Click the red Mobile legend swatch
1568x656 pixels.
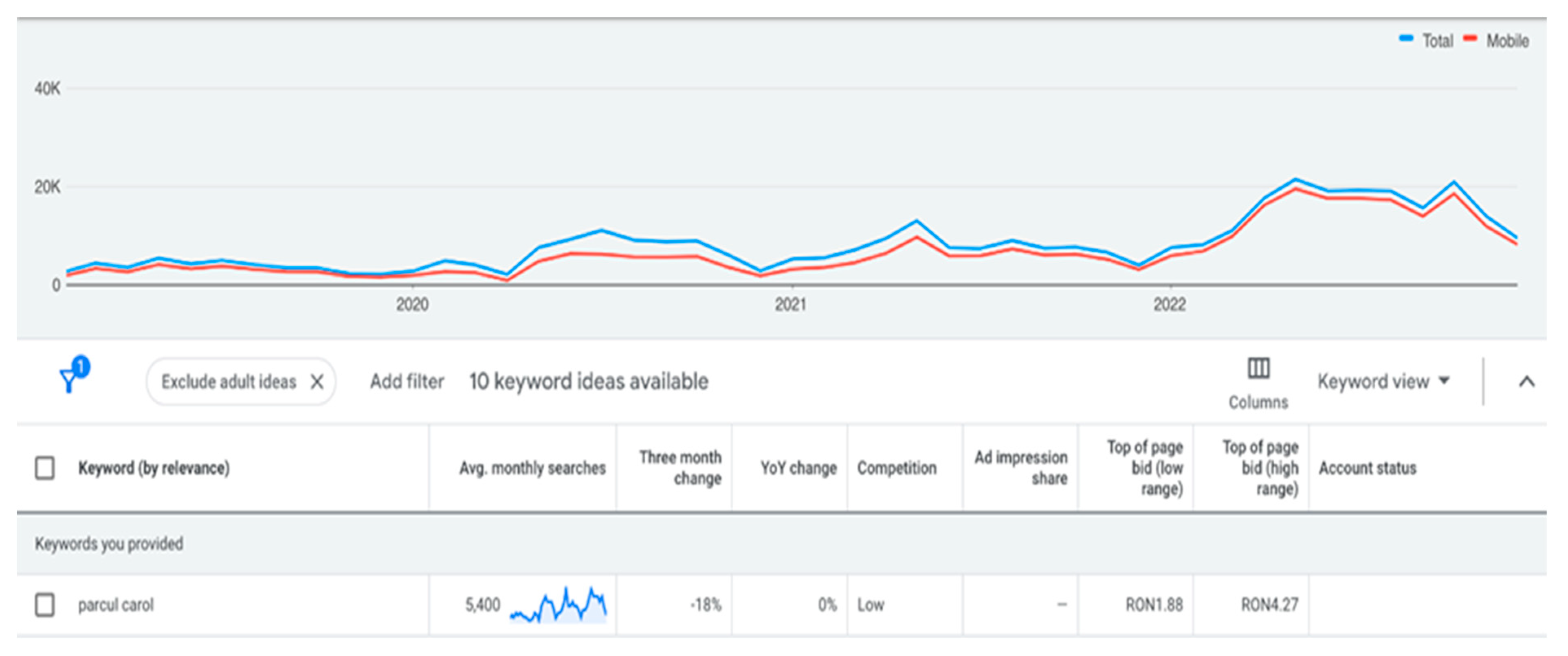1470,39
